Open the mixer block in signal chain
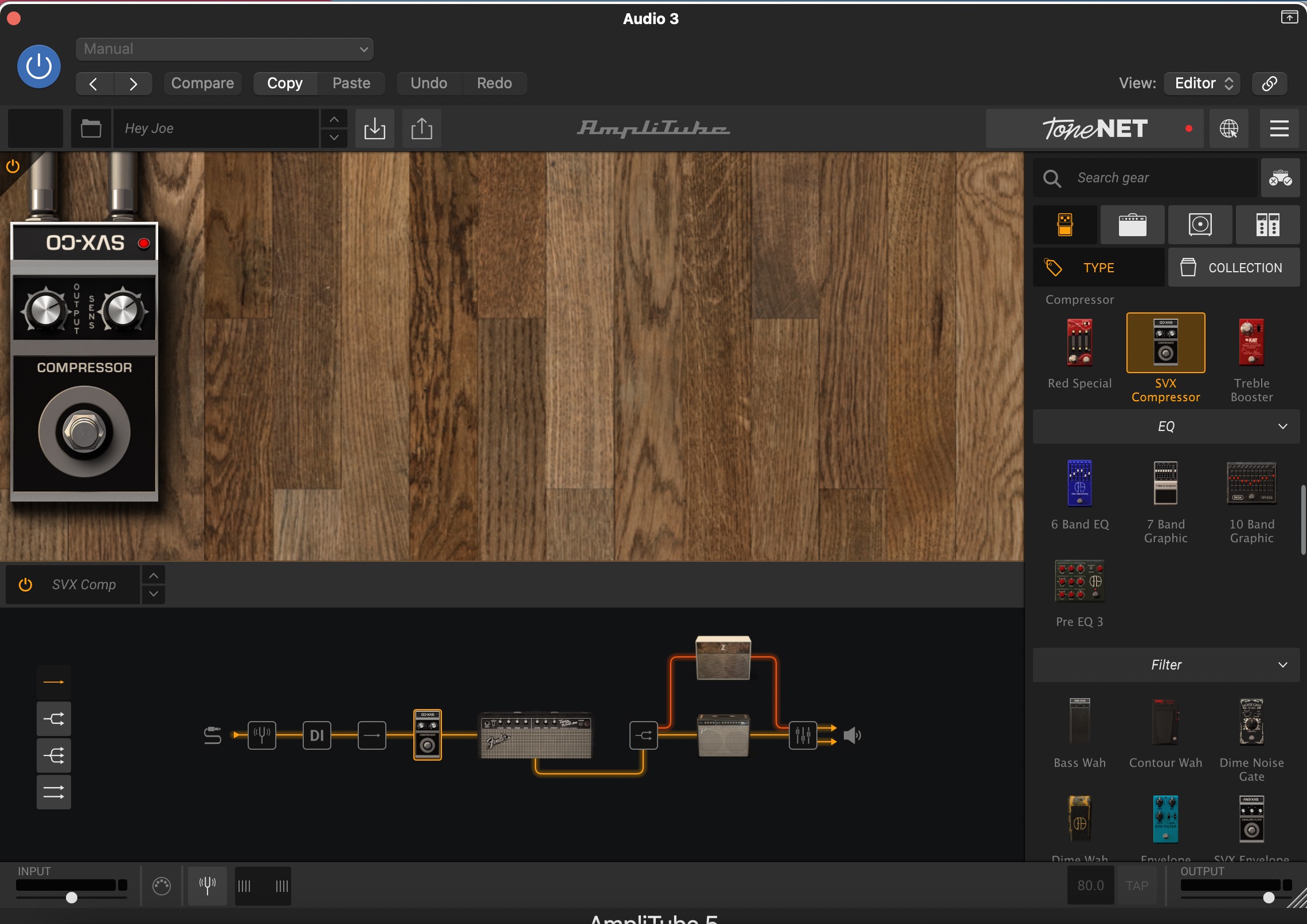This screenshot has height=924, width=1307. pos(803,735)
